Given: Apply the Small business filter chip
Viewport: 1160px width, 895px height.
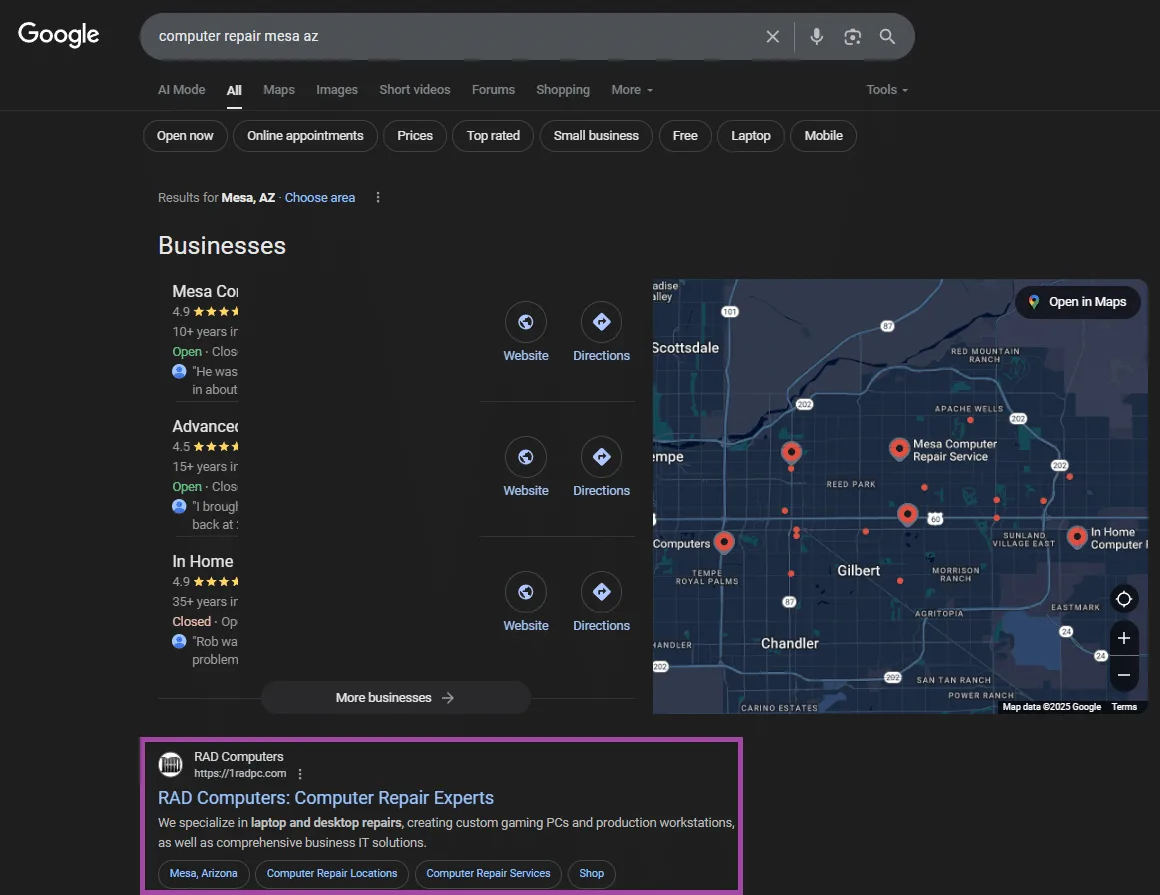Looking at the screenshot, I should (x=596, y=136).
